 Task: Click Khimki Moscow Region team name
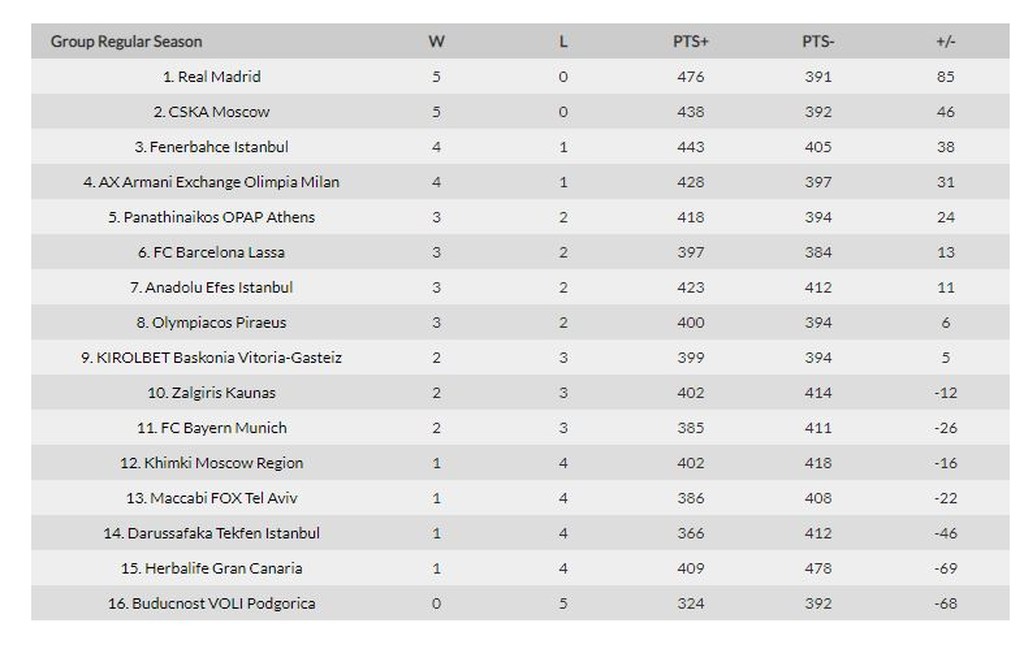tap(219, 463)
